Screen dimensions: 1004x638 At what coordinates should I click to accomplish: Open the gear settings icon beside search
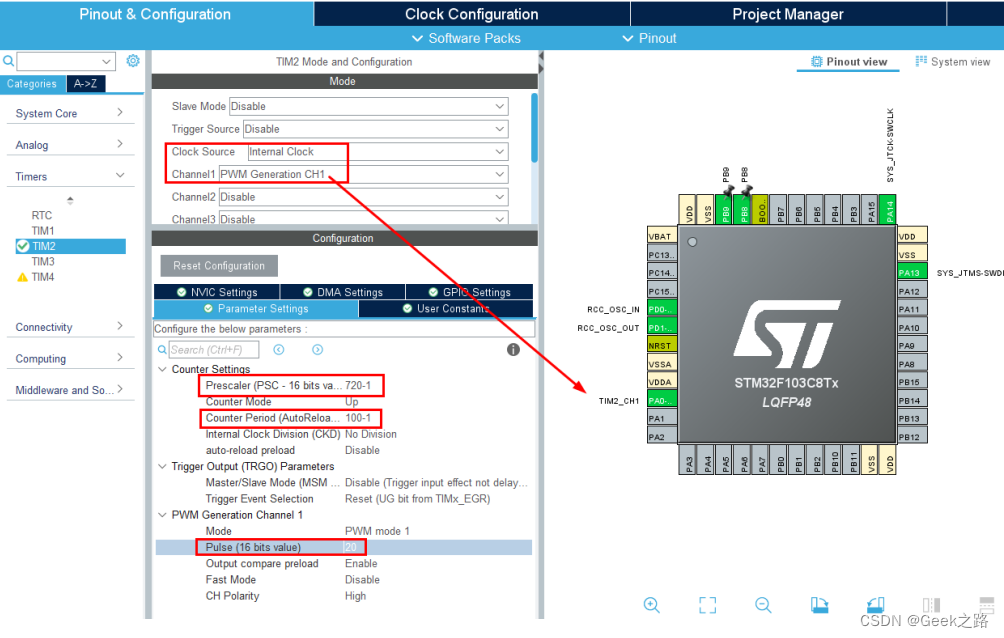133,61
